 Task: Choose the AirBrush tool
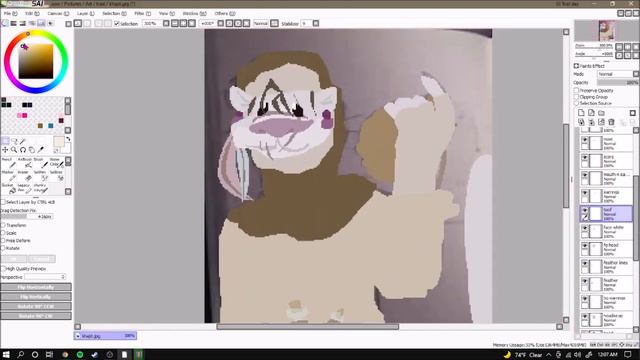(x=24, y=162)
